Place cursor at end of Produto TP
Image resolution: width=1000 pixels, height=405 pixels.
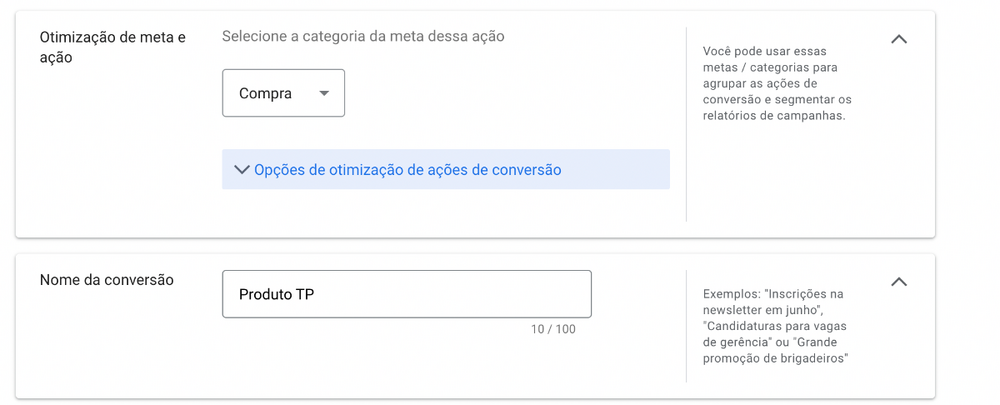tap(315, 295)
